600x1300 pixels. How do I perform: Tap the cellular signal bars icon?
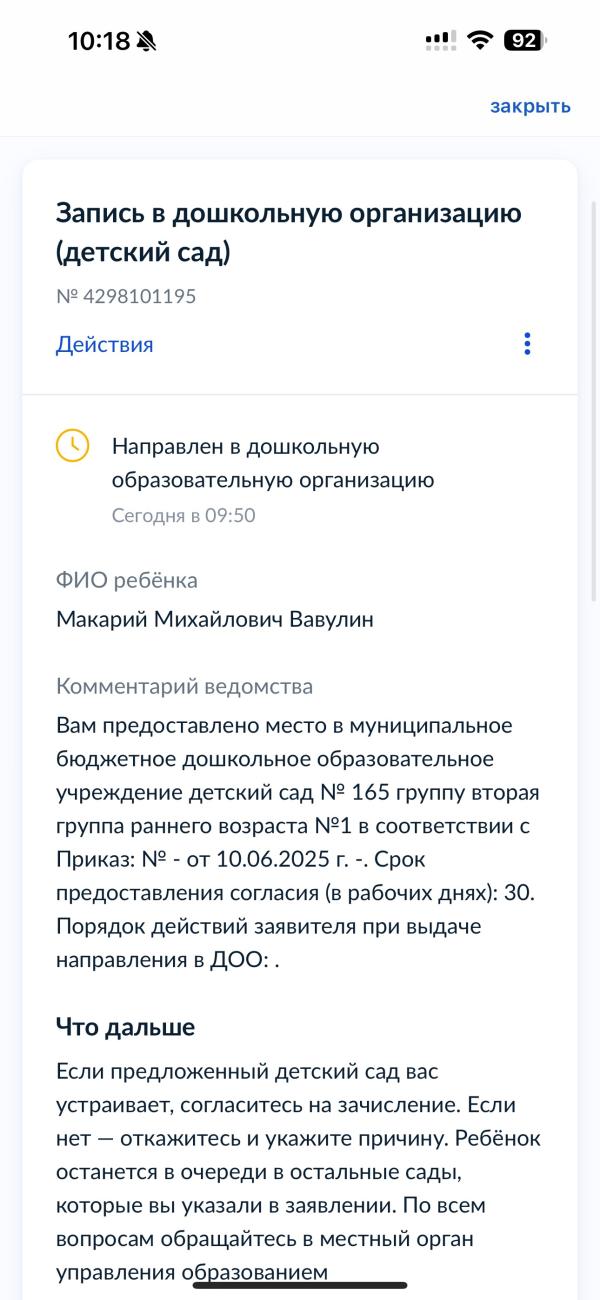click(441, 41)
